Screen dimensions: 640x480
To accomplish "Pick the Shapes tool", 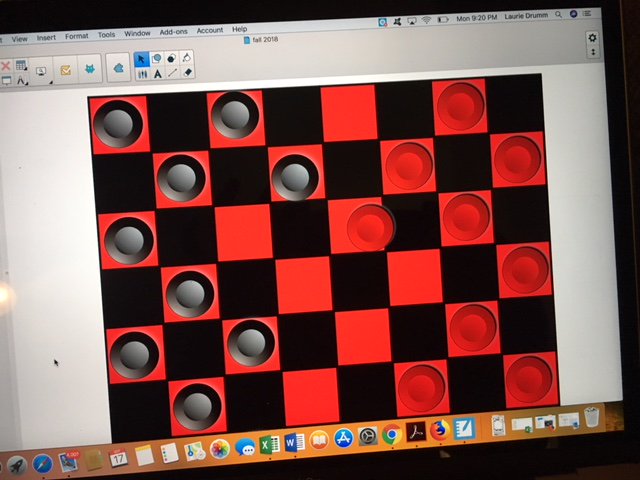I will (156, 59).
